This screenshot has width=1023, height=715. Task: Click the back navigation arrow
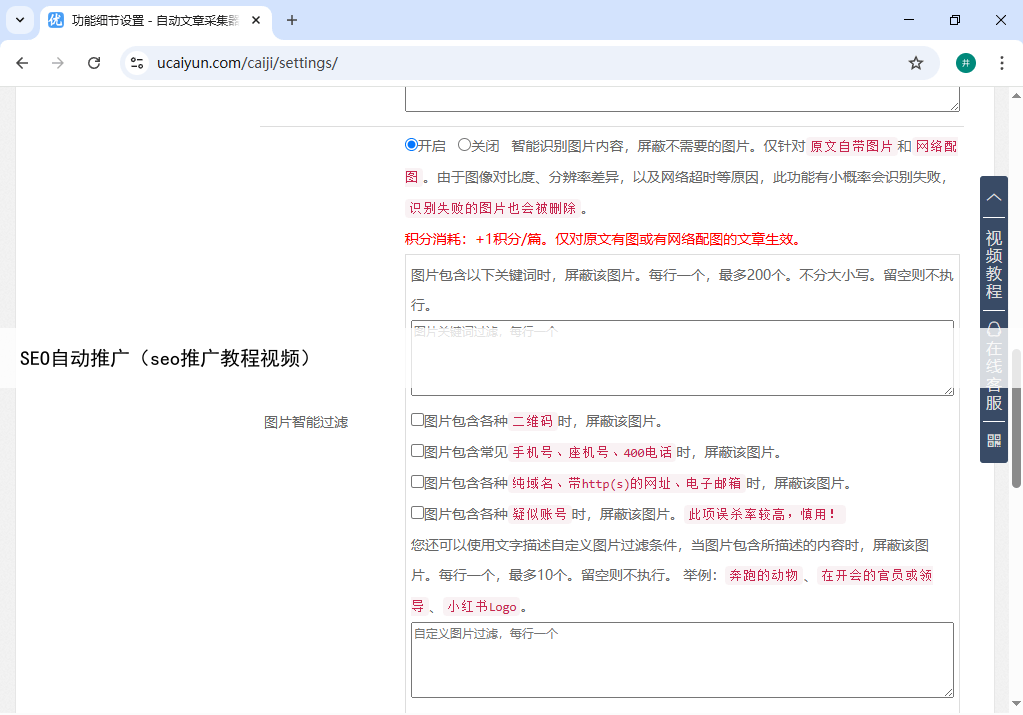pos(22,63)
